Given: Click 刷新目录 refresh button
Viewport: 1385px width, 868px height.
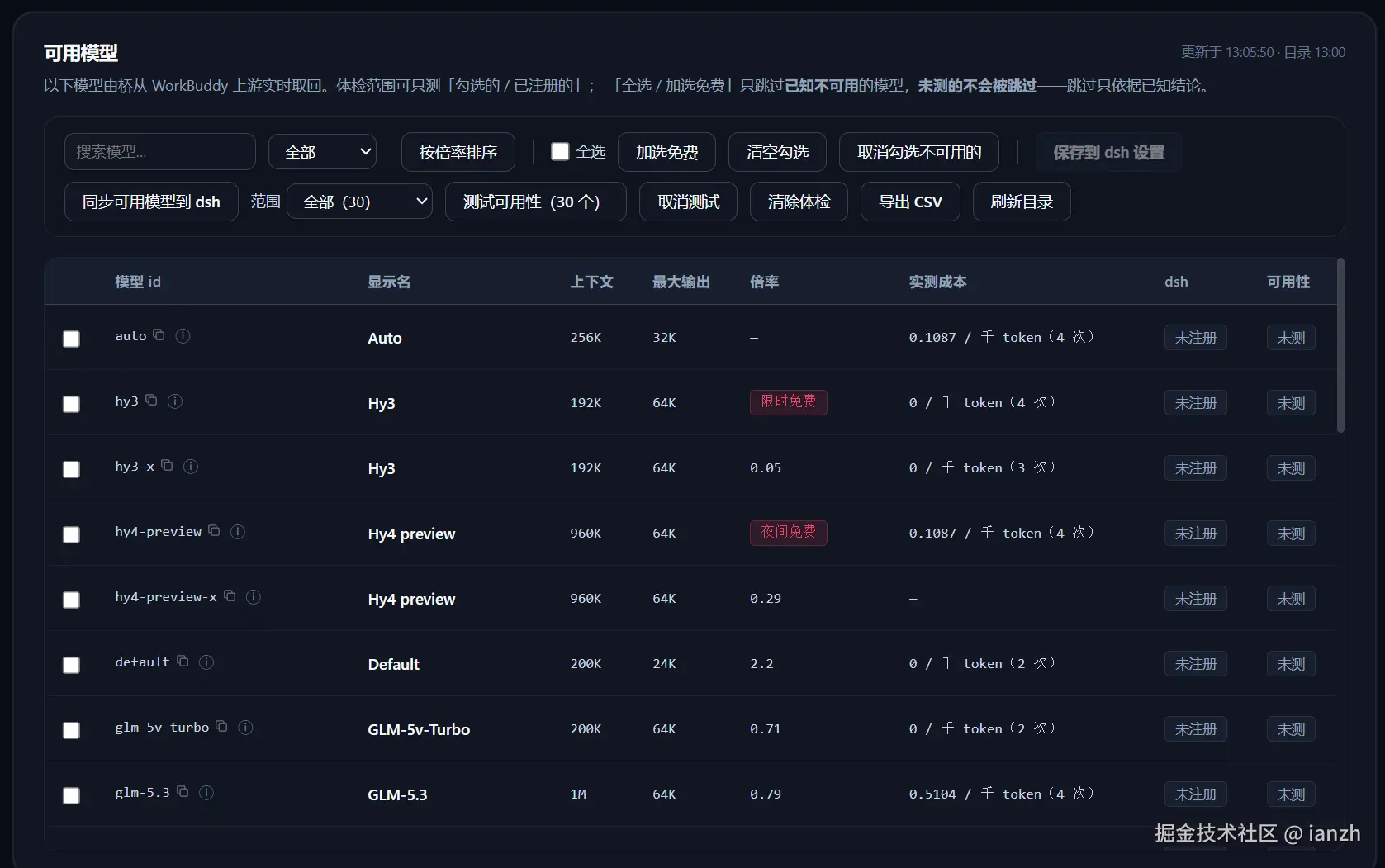Looking at the screenshot, I should click(x=1022, y=202).
